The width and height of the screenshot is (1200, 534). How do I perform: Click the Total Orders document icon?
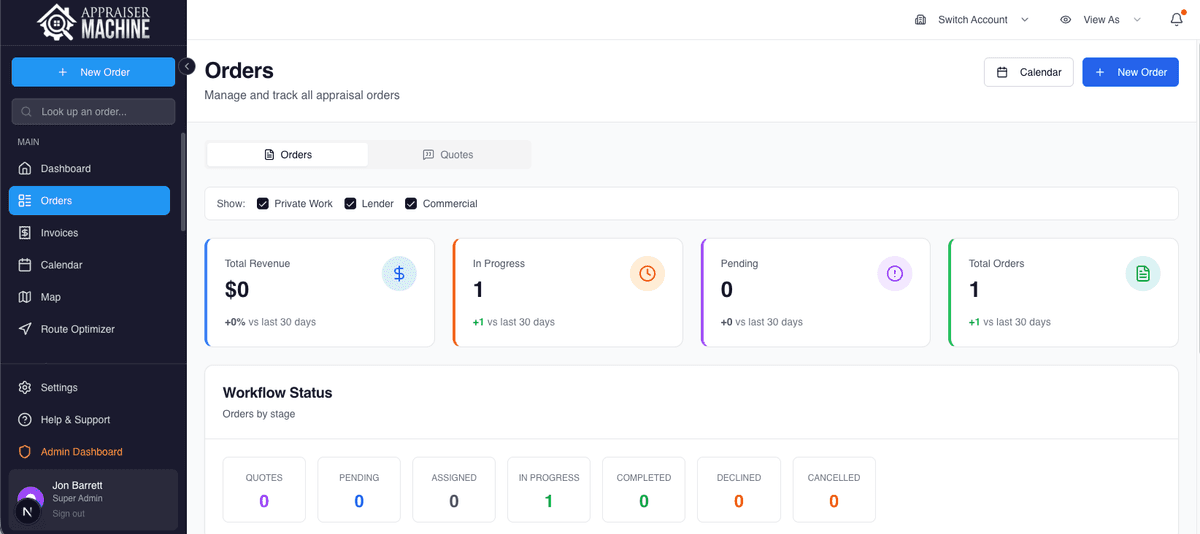pos(1143,273)
